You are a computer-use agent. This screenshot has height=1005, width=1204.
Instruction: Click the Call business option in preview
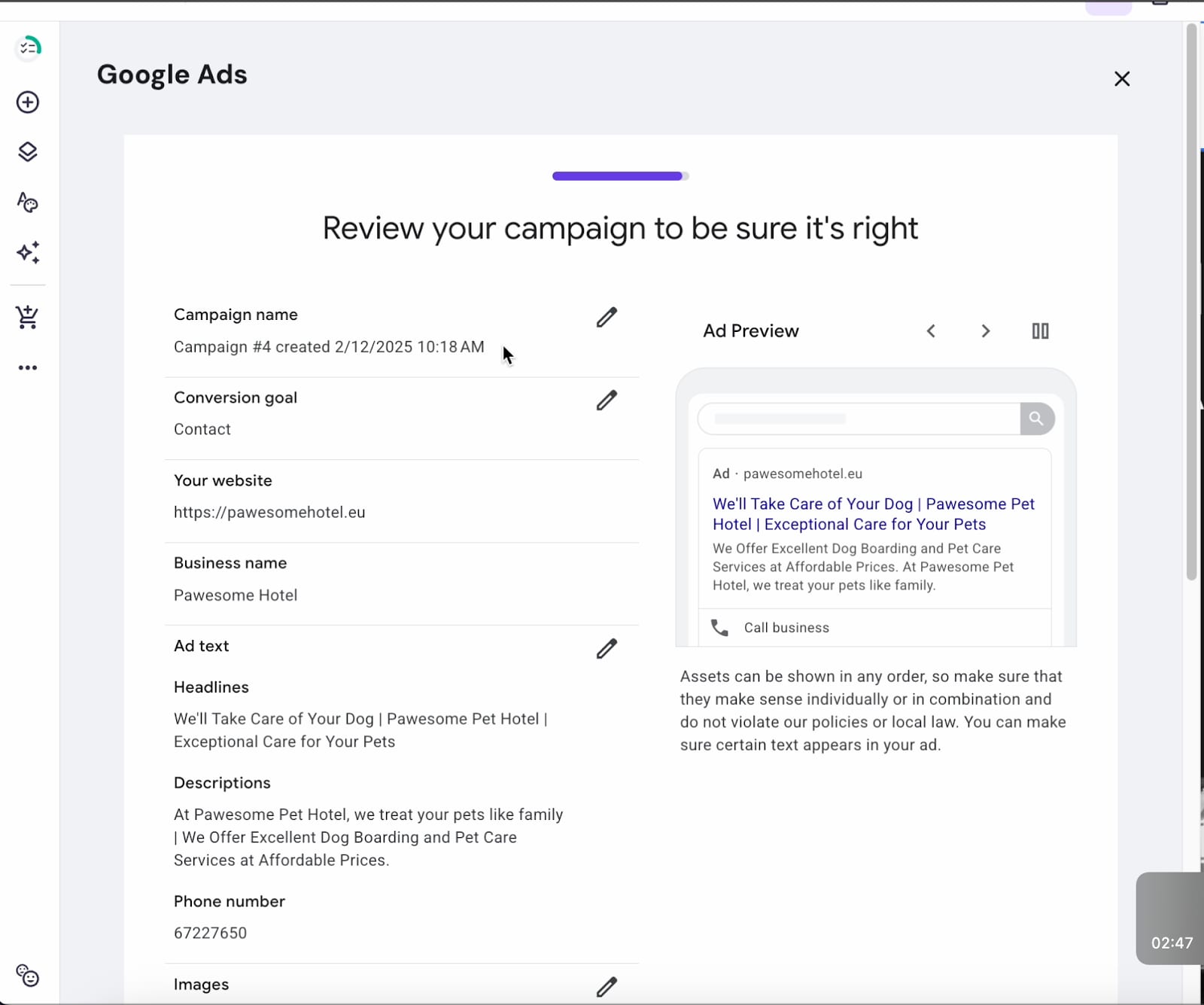(786, 628)
